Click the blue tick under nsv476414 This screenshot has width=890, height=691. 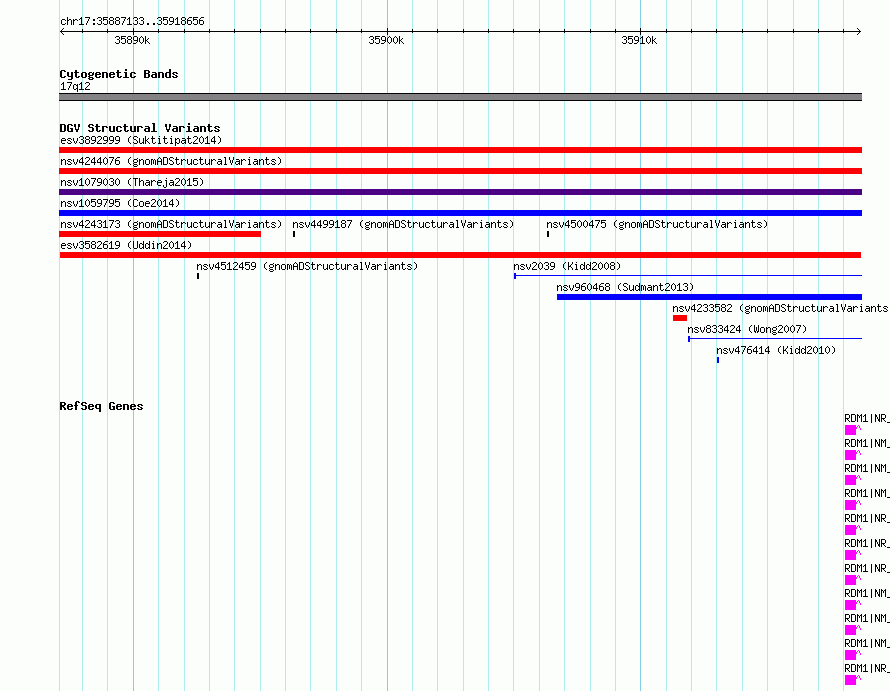(718, 360)
